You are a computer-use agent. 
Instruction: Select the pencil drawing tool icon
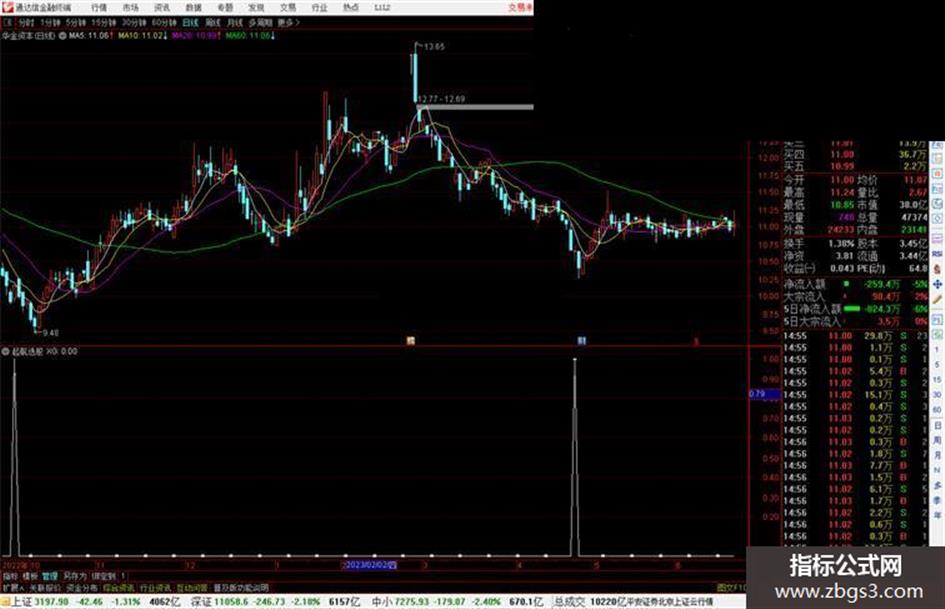pos(937,299)
